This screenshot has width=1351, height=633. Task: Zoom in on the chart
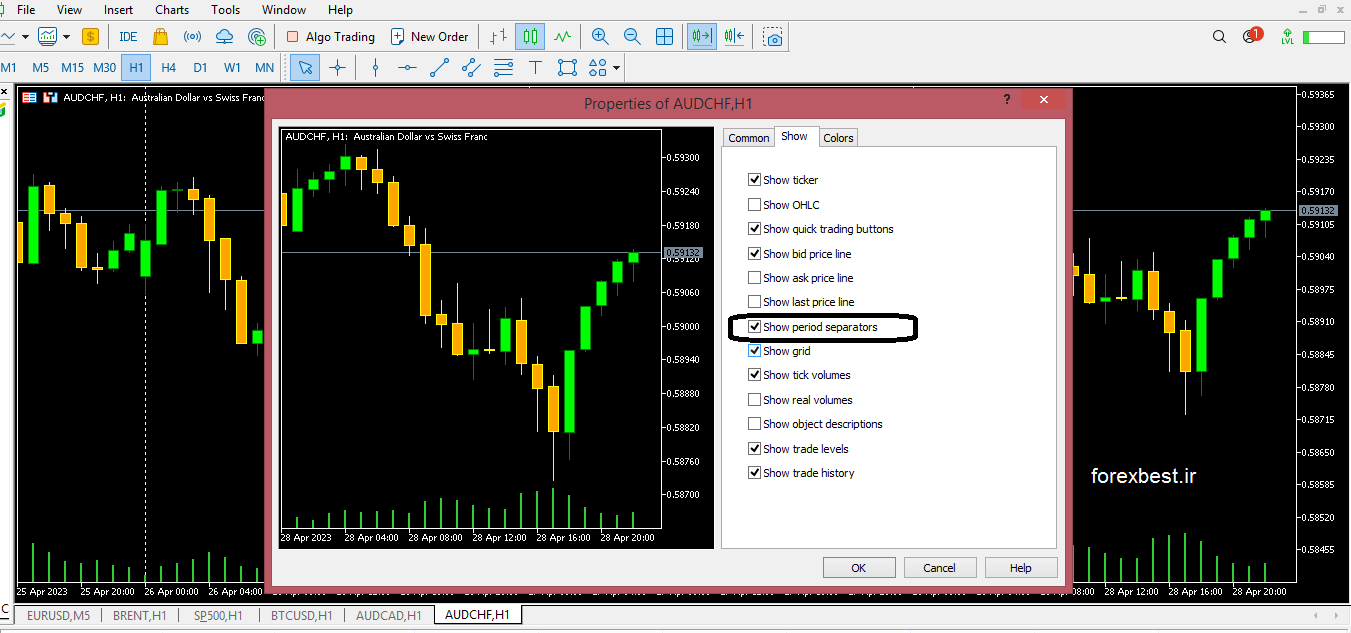point(599,36)
